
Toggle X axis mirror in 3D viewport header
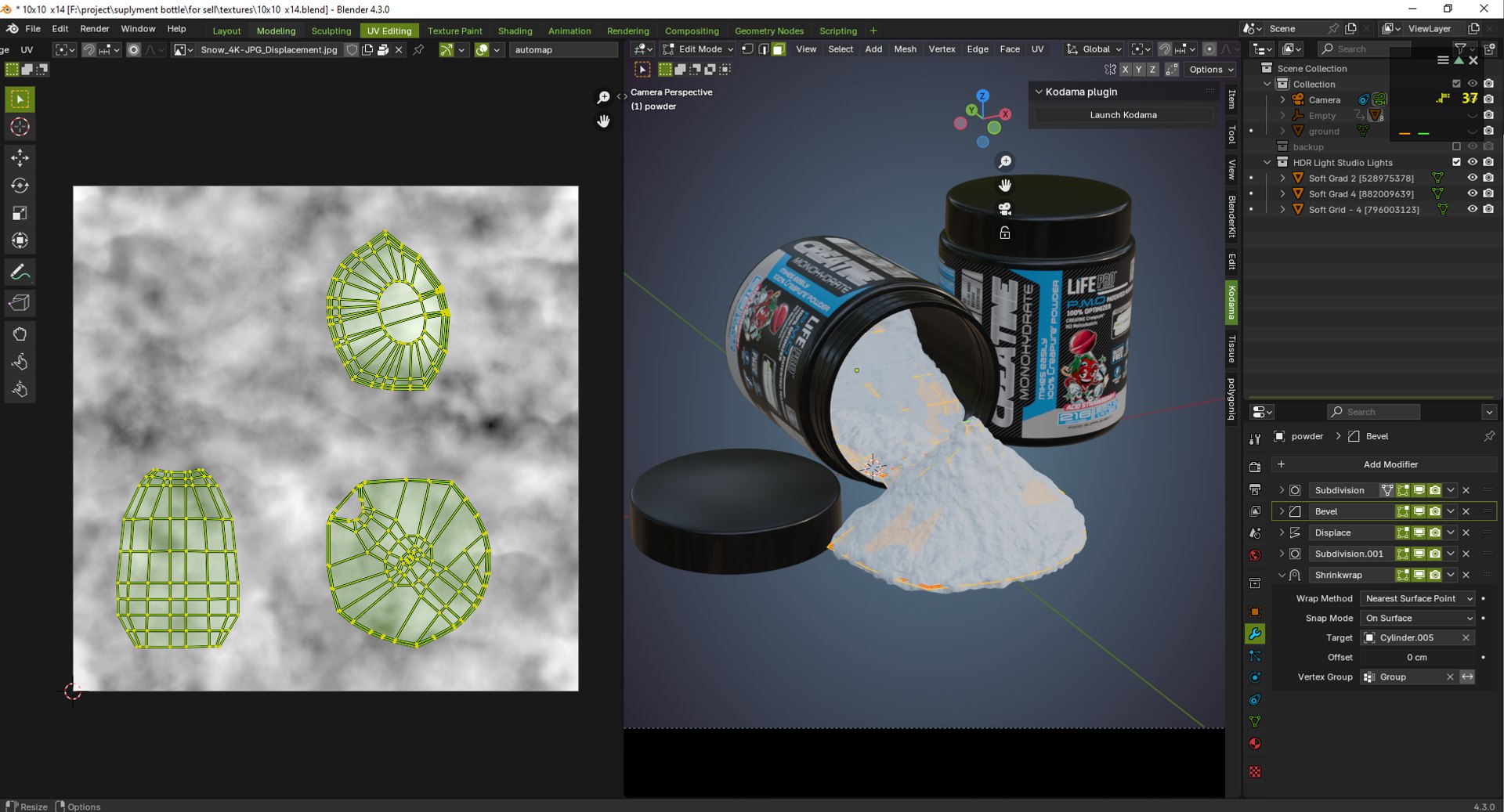point(1126,69)
